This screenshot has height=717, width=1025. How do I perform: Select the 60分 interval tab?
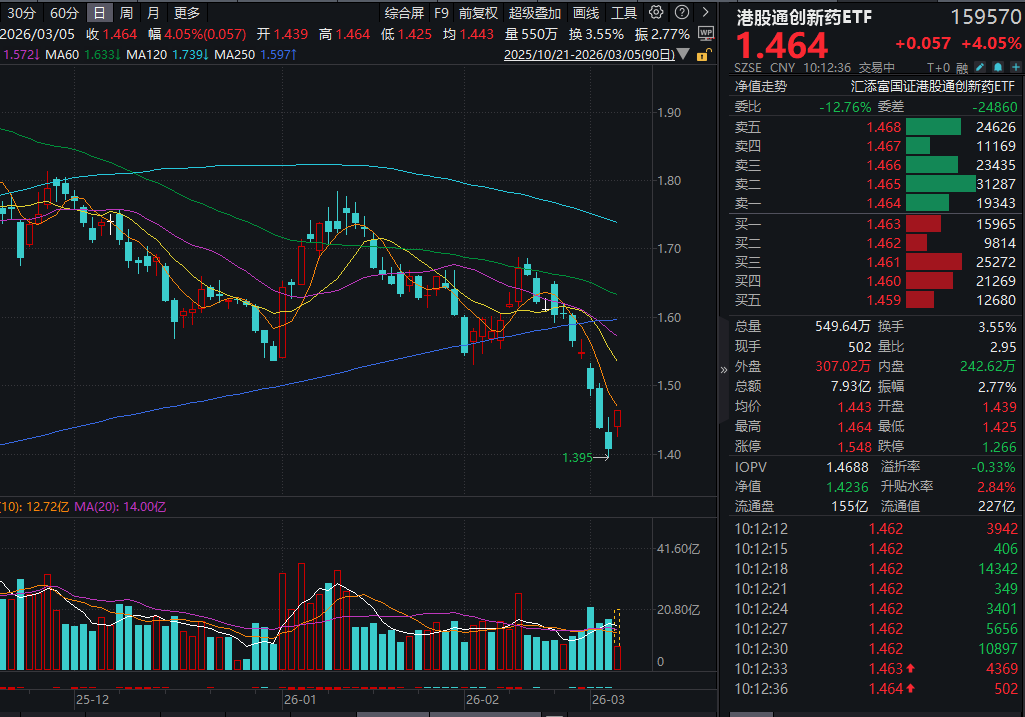(x=64, y=12)
